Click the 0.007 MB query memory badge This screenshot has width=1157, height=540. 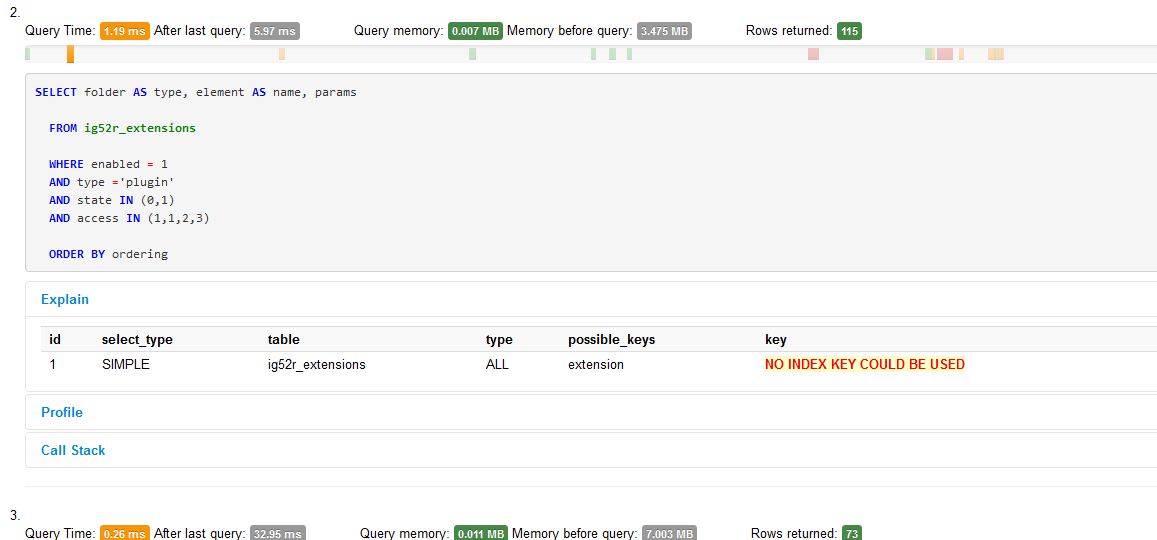pyautogui.click(x=475, y=31)
